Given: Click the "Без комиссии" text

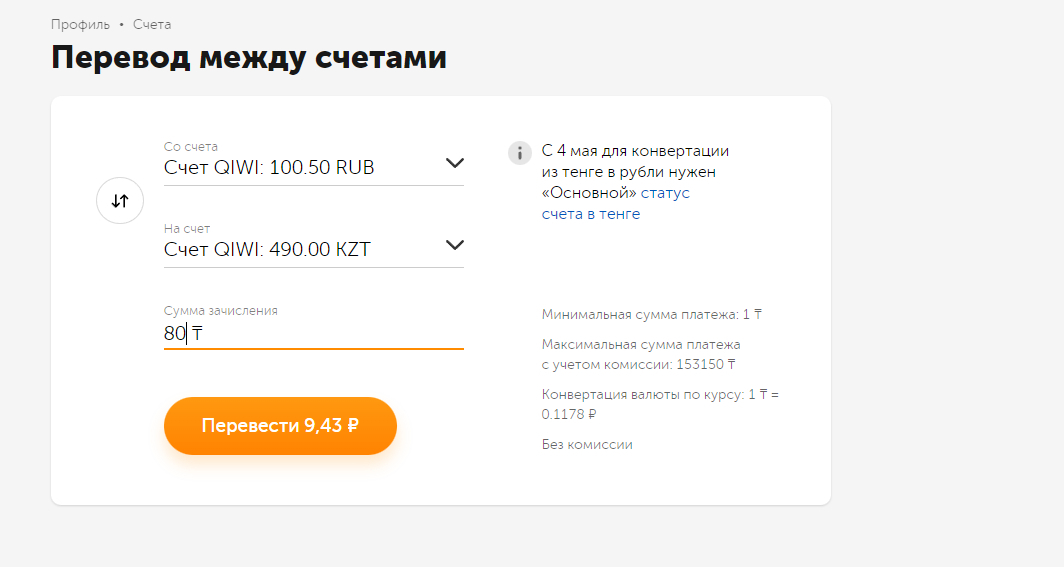Looking at the screenshot, I should pyautogui.click(x=587, y=444).
